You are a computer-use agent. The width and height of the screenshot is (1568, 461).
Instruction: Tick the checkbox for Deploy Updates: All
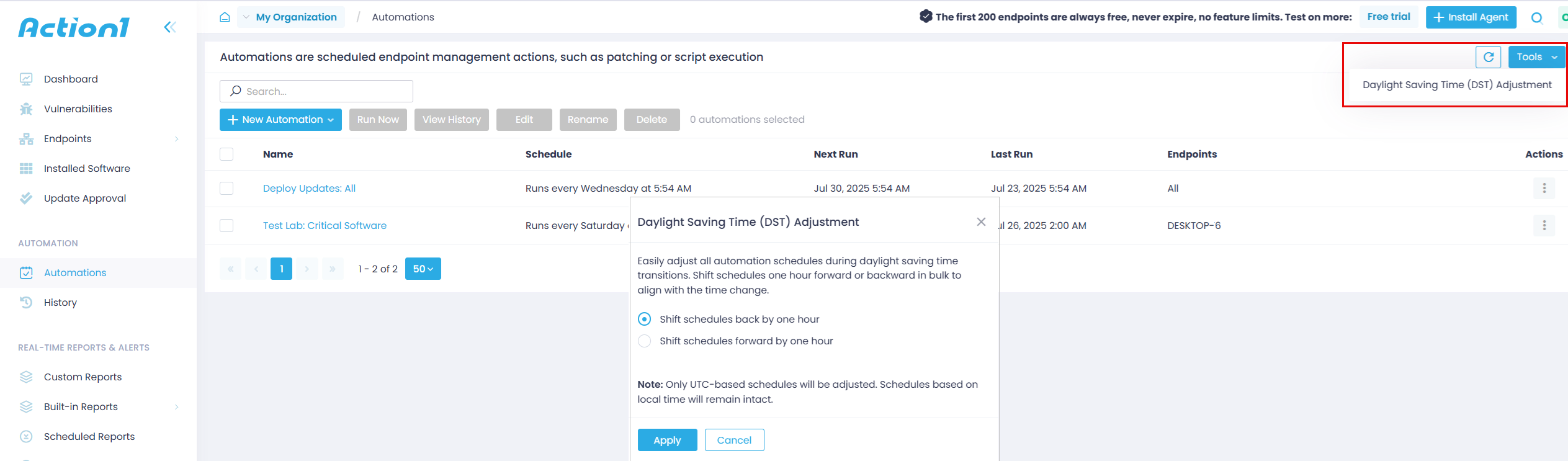click(x=226, y=188)
